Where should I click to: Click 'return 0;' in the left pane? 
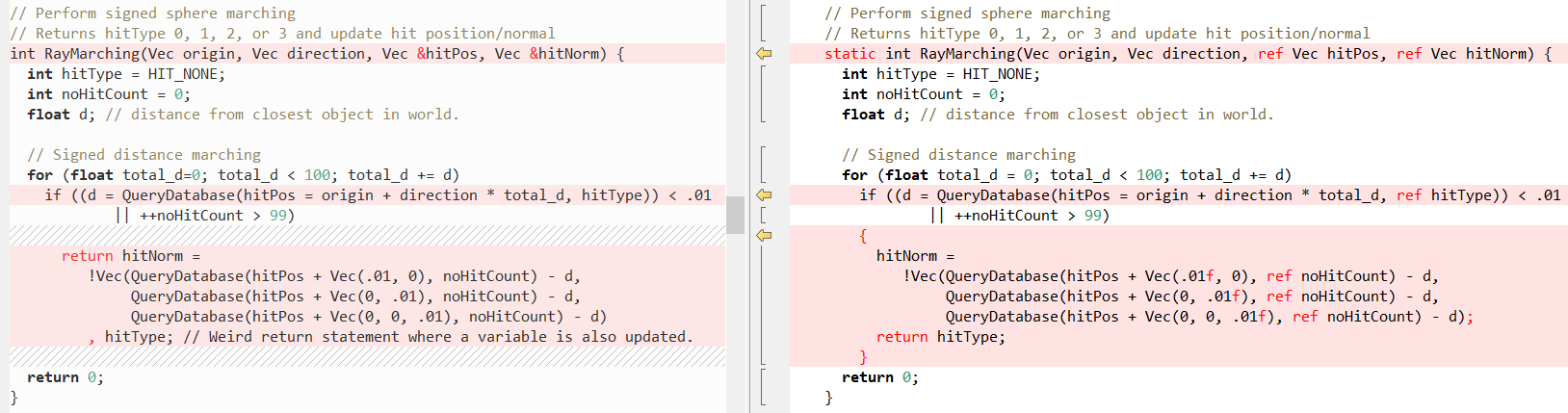coord(65,377)
